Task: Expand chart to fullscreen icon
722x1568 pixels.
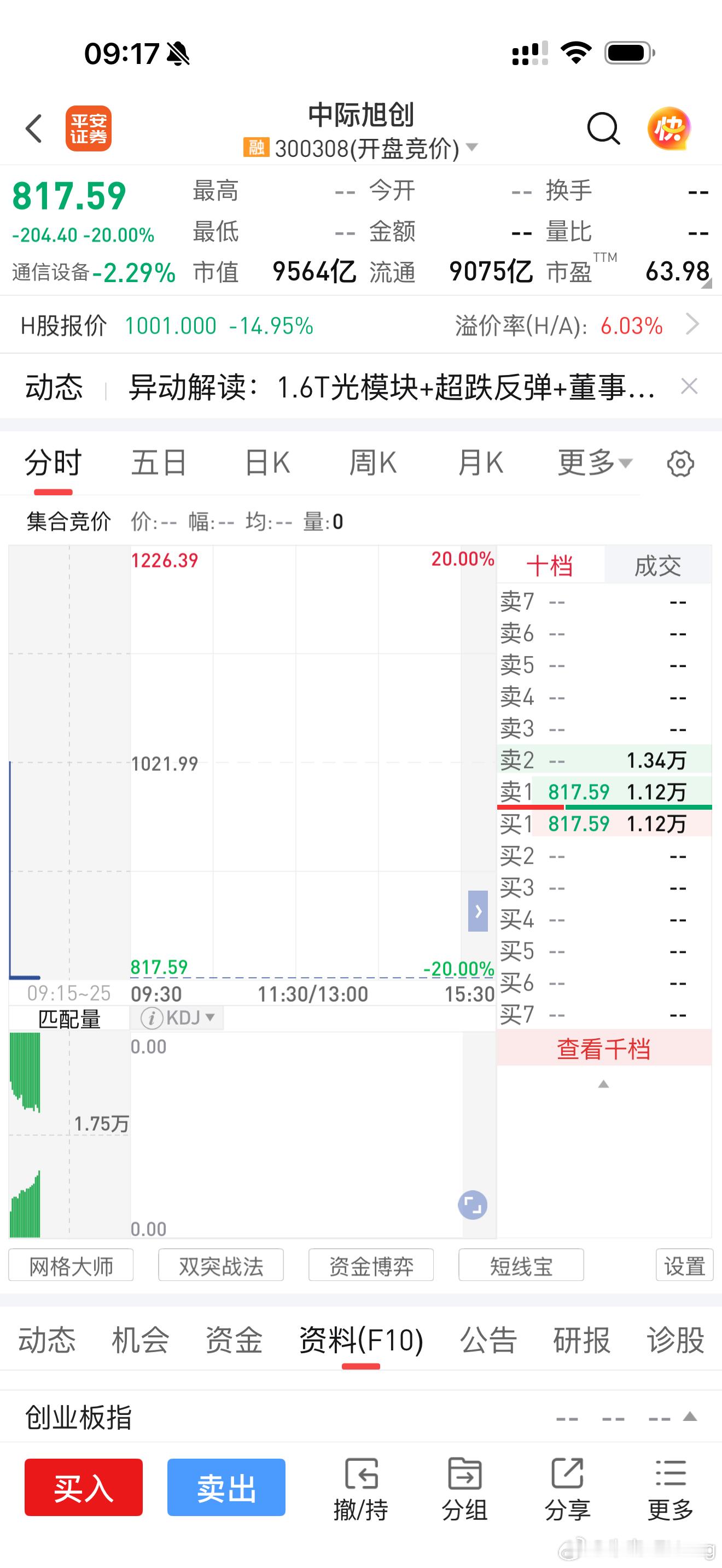Action: click(x=473, y=1204)
